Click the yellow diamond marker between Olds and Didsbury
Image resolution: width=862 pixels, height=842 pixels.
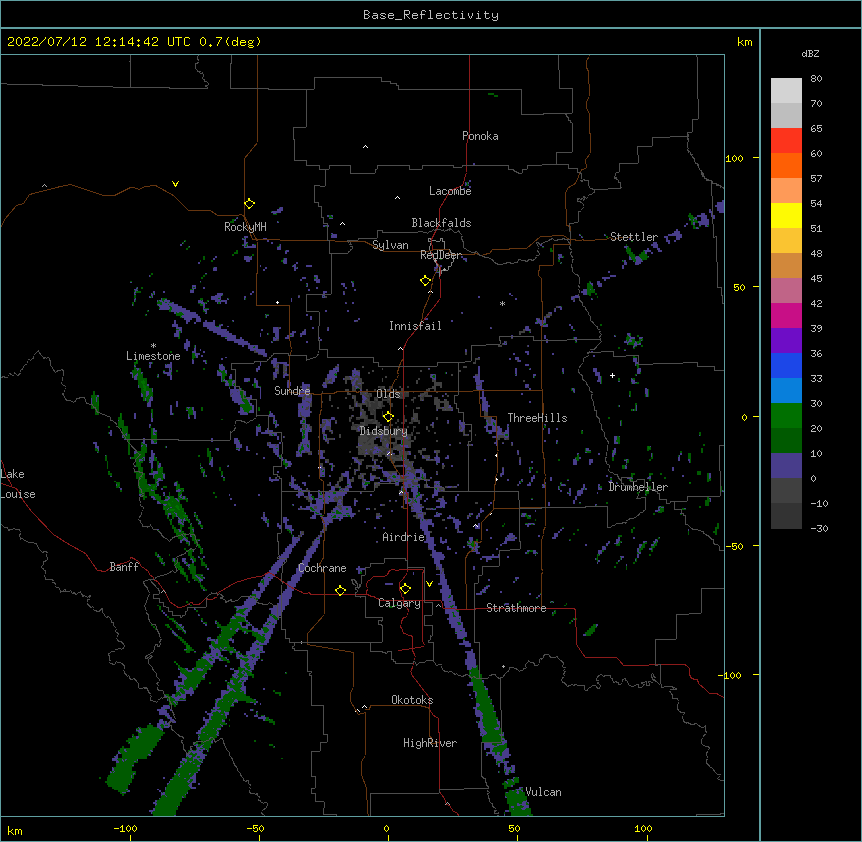pos(388,417)
